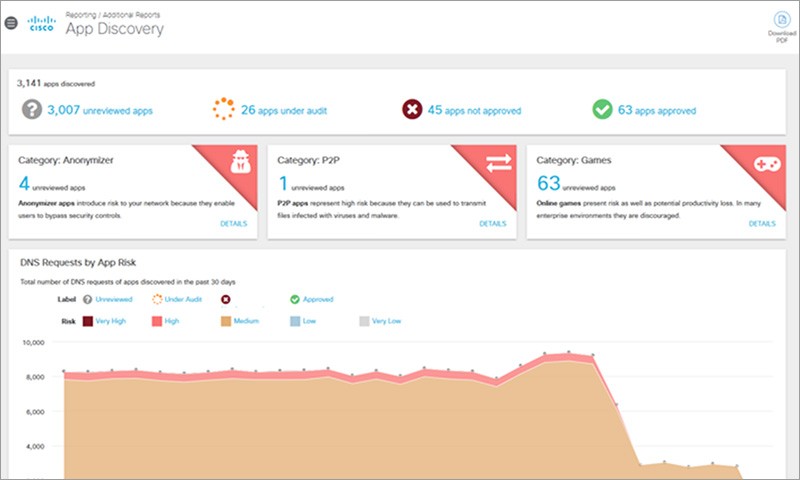Click the first data point on chart
Image resolution: width=800 pixels, height=480 pixels.
point(64,371)
